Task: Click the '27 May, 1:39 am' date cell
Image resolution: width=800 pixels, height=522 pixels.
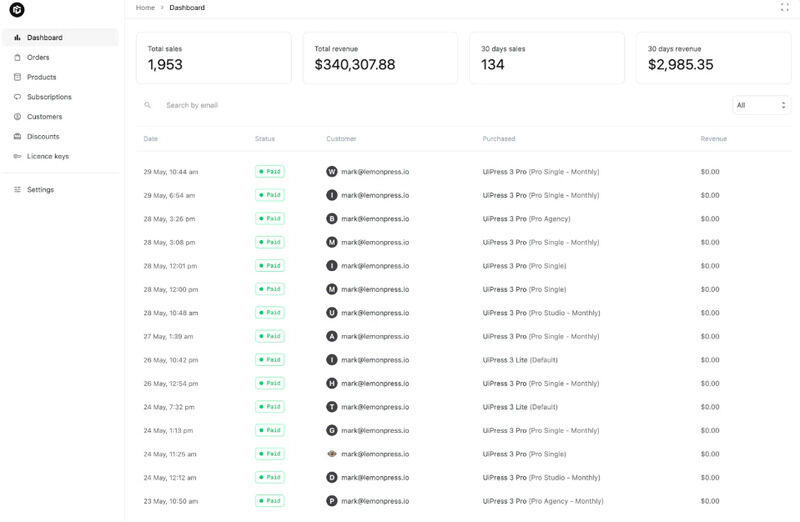Action: [x=168, y=336]
